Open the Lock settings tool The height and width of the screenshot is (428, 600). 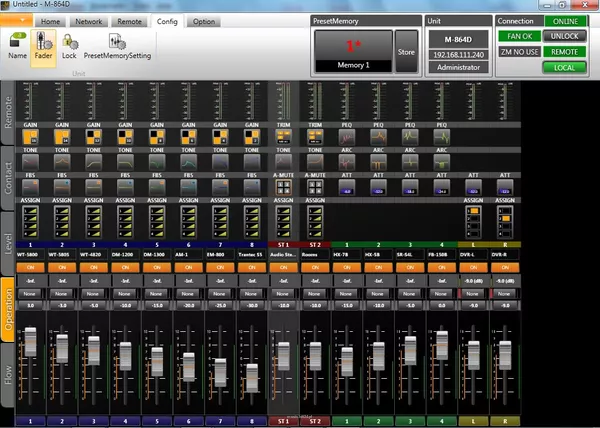point(69,46)
